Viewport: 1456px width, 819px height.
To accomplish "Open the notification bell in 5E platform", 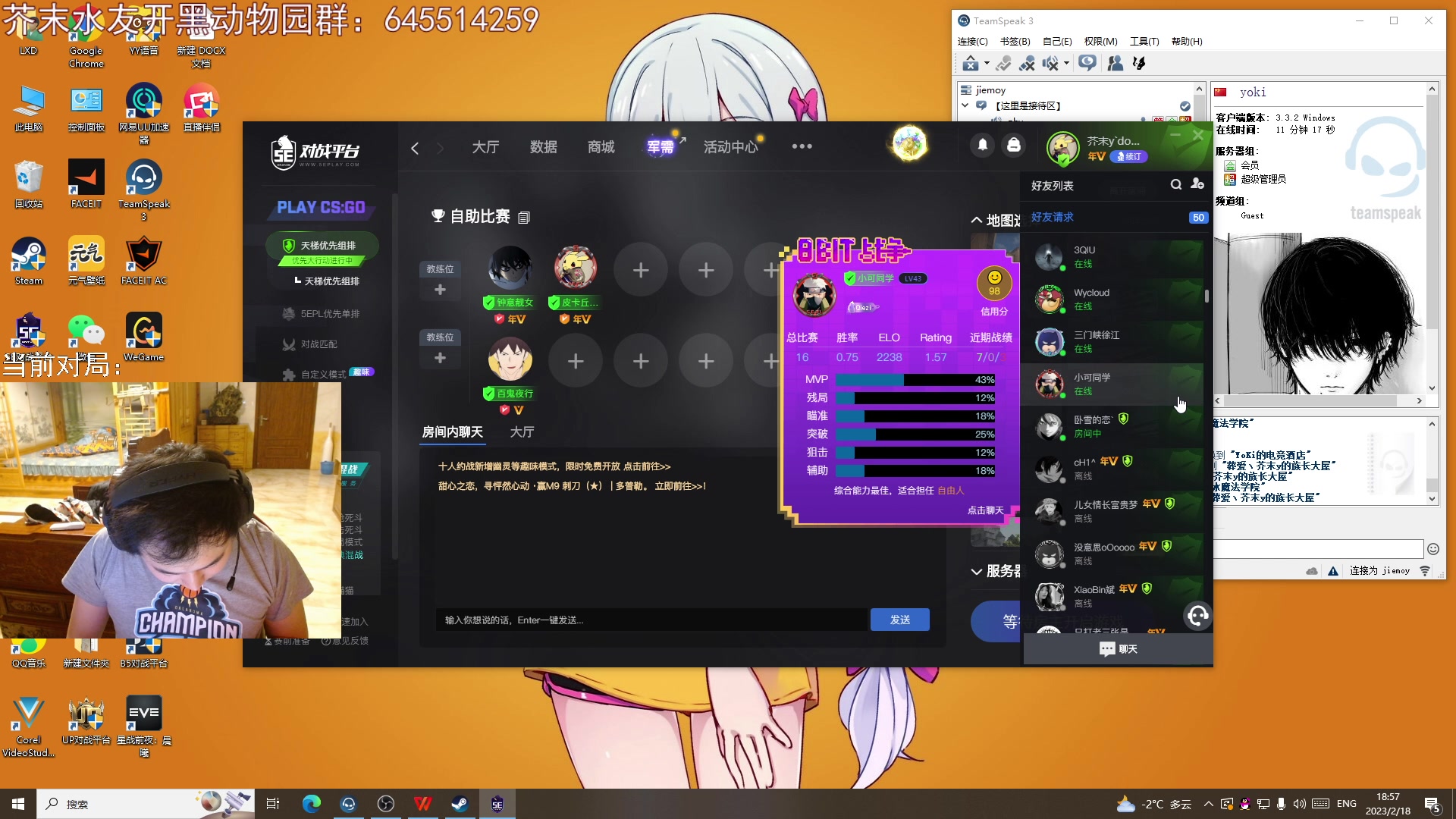I will point(983,146).
